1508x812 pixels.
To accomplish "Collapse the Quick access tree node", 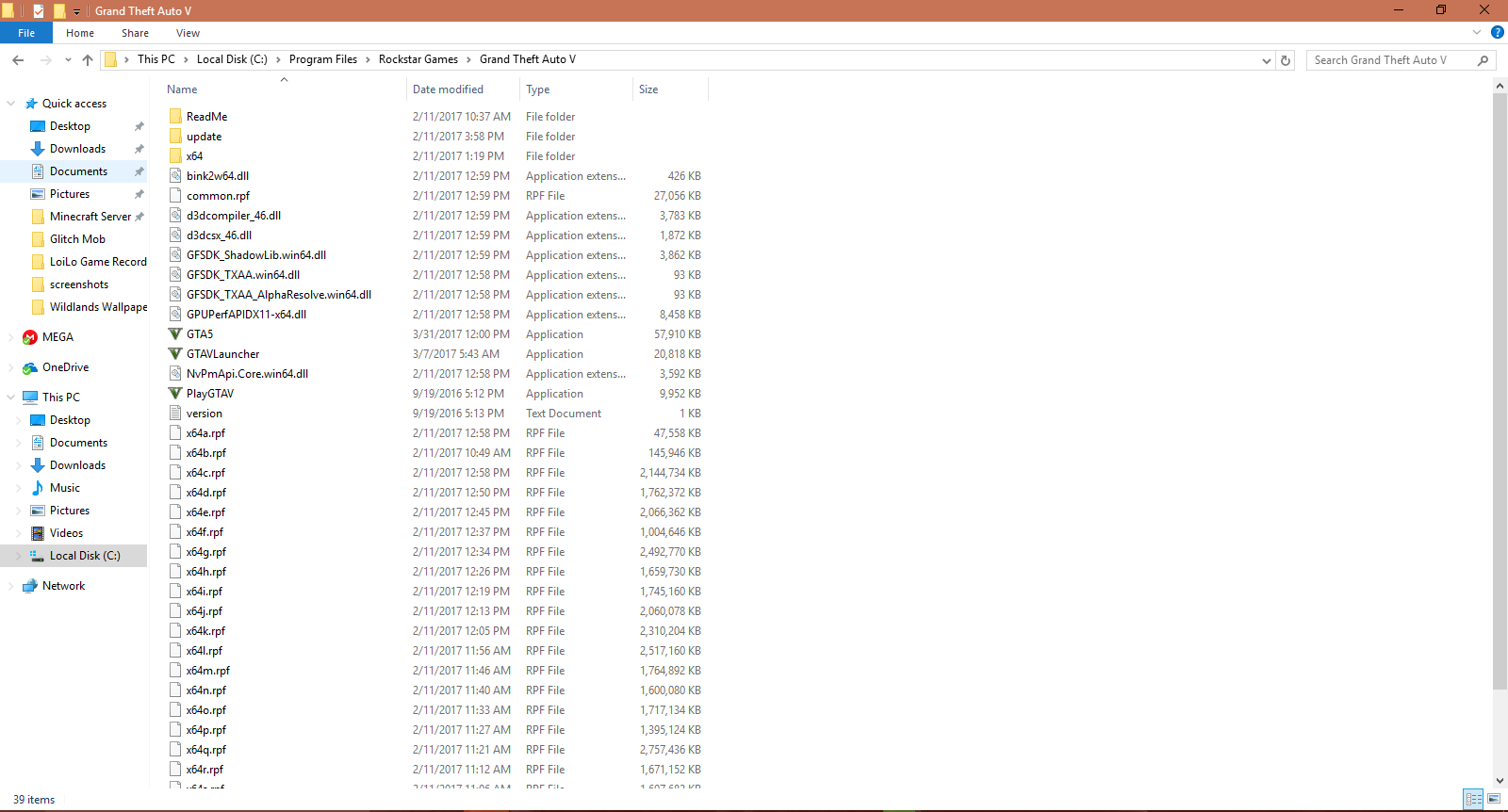I will [x=11, y=104].
